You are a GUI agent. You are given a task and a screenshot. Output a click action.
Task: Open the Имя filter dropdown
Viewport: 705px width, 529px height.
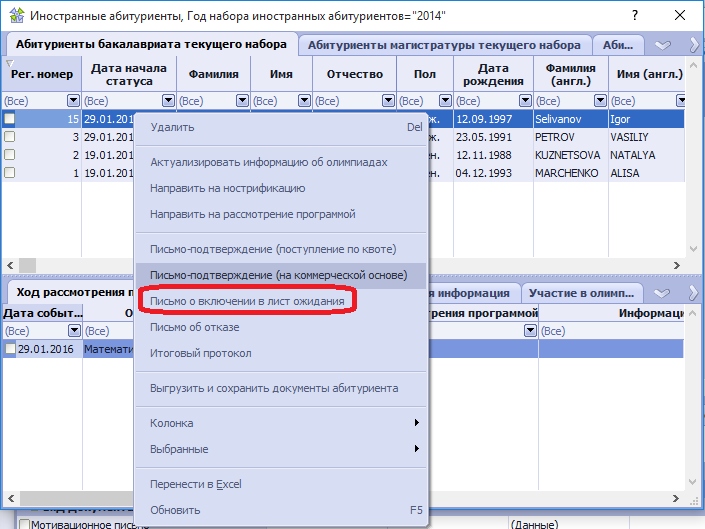[304, 101]
